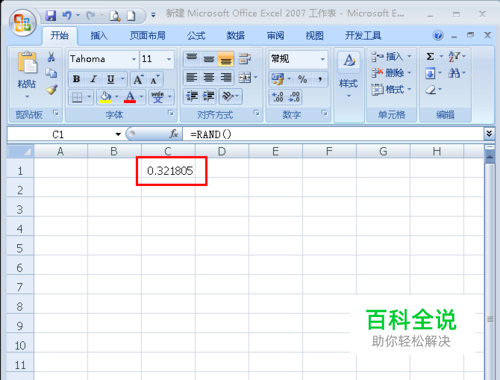Decrease decimal places
This screenshot has width=500, height=380.
294,97
